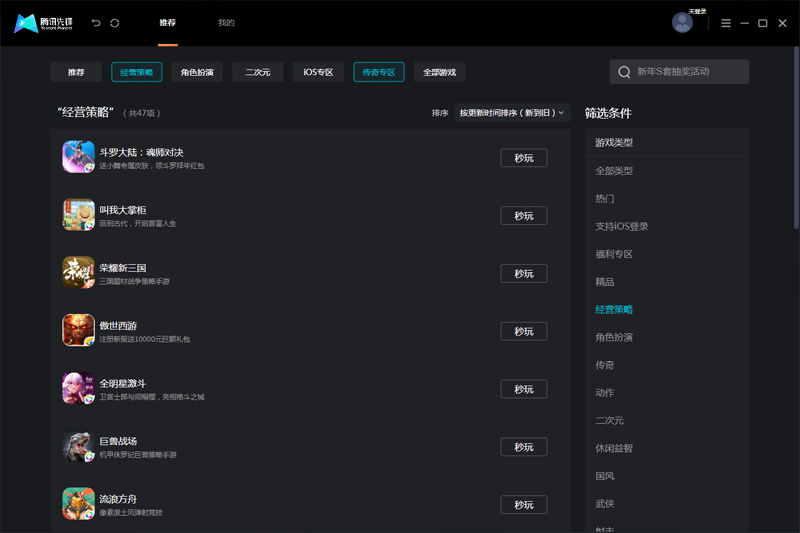Filter by 经营策略 in sidebar
The image size is (800, 533).
614,310
